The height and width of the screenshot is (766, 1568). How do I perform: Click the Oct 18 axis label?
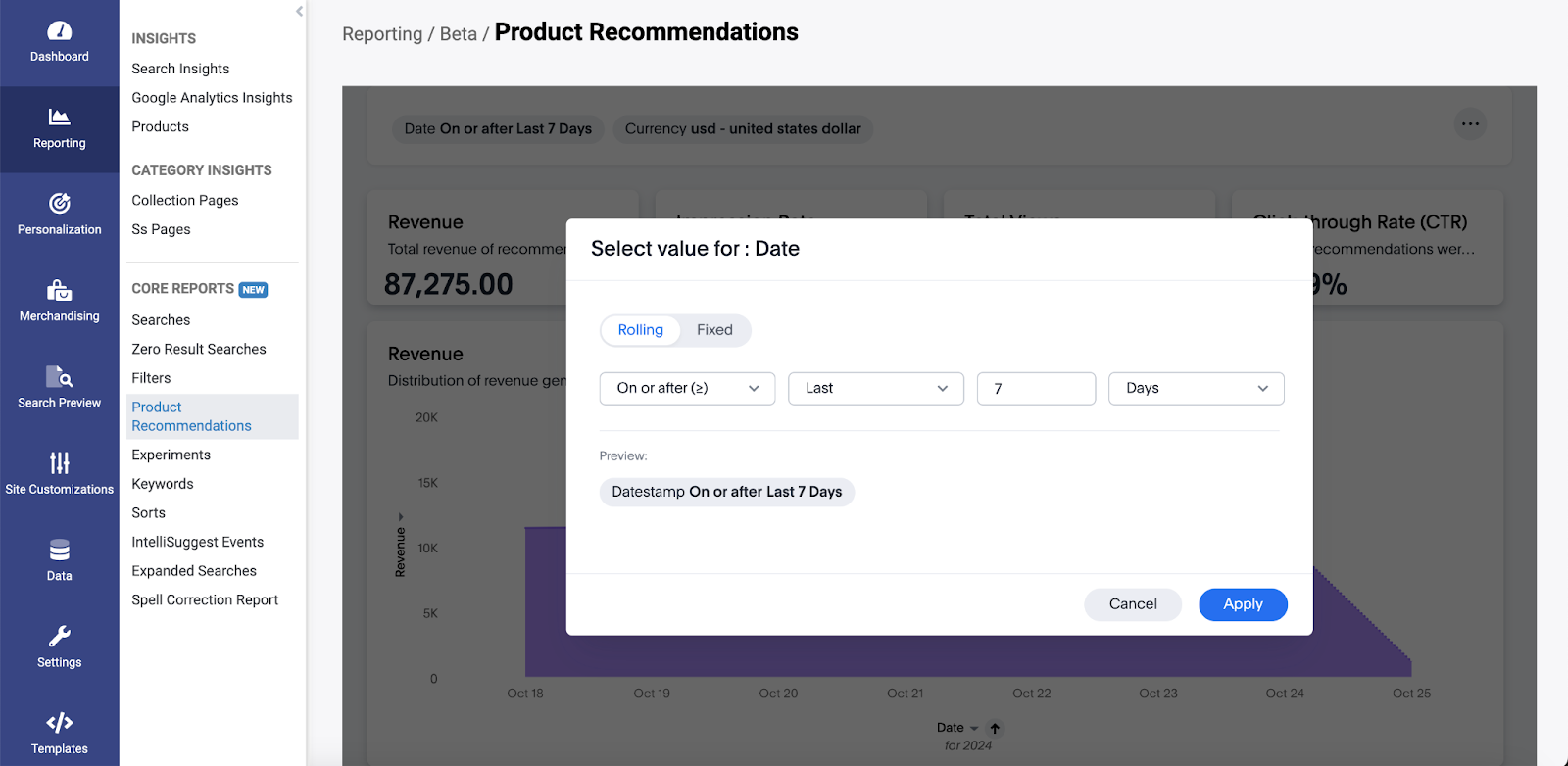pos(525,694)
